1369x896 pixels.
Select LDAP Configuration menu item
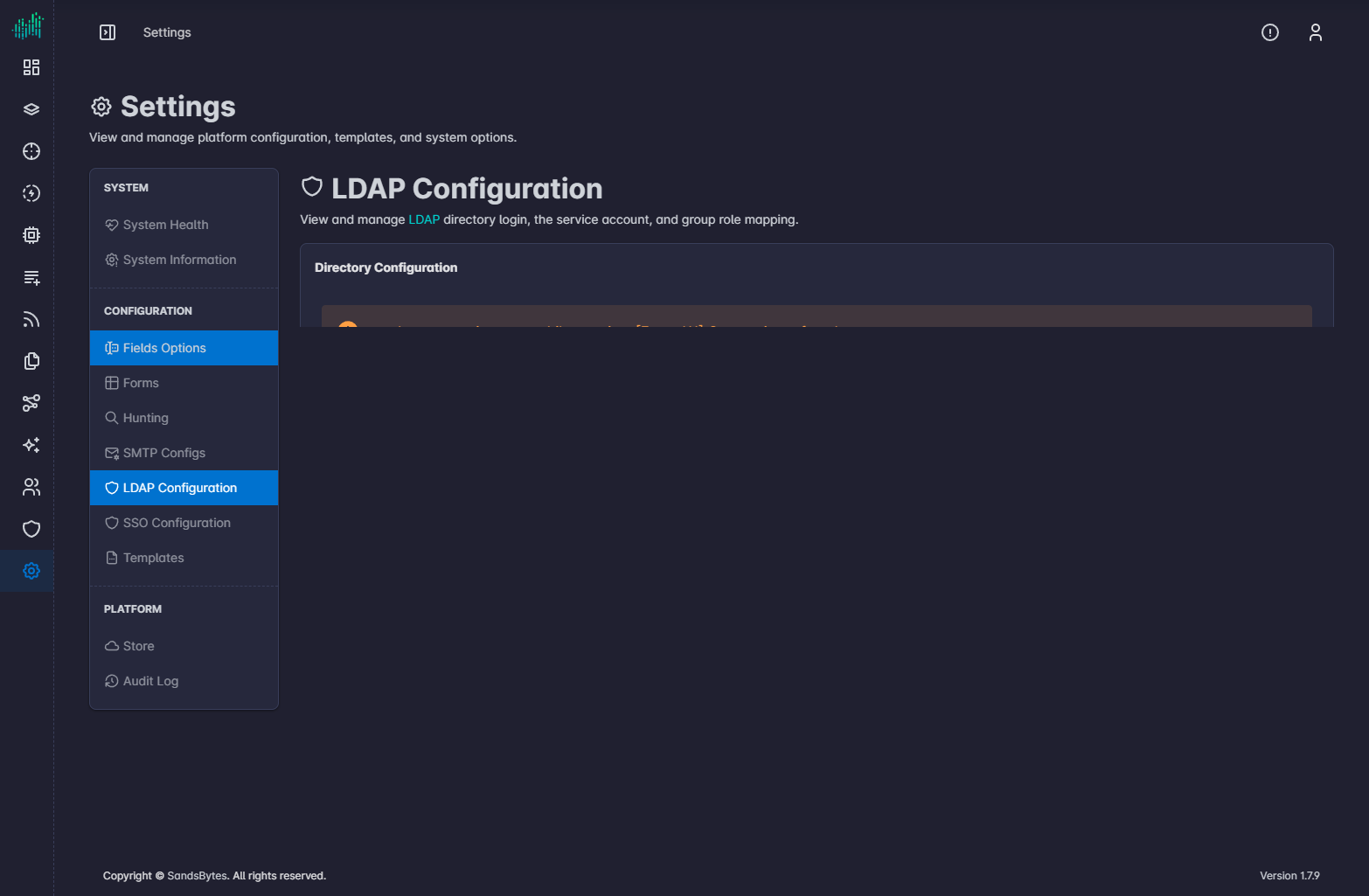point(184,488)
